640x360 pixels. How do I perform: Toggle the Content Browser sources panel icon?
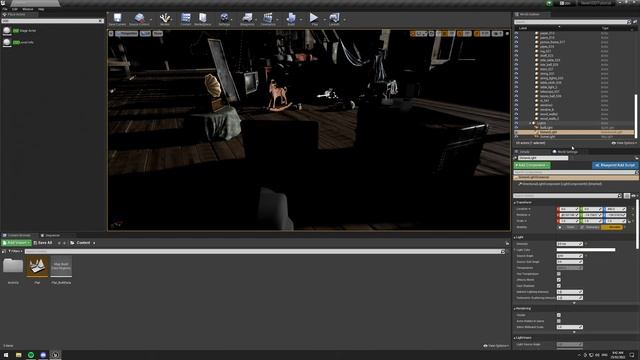[4, 251]
